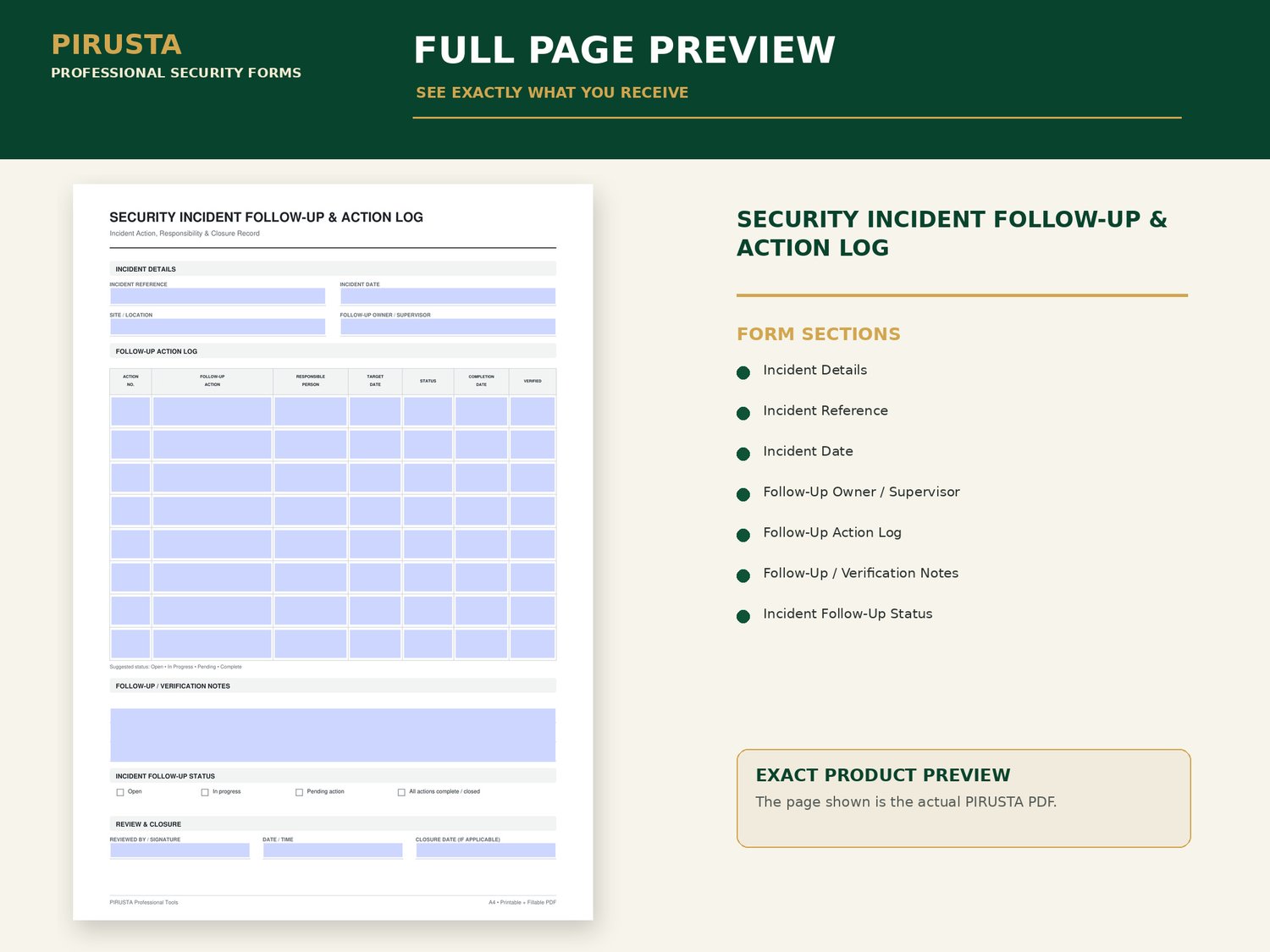The image size is (1270, 952).
Task: Click the first-row Action No. cell
Action: click(130, 411)
